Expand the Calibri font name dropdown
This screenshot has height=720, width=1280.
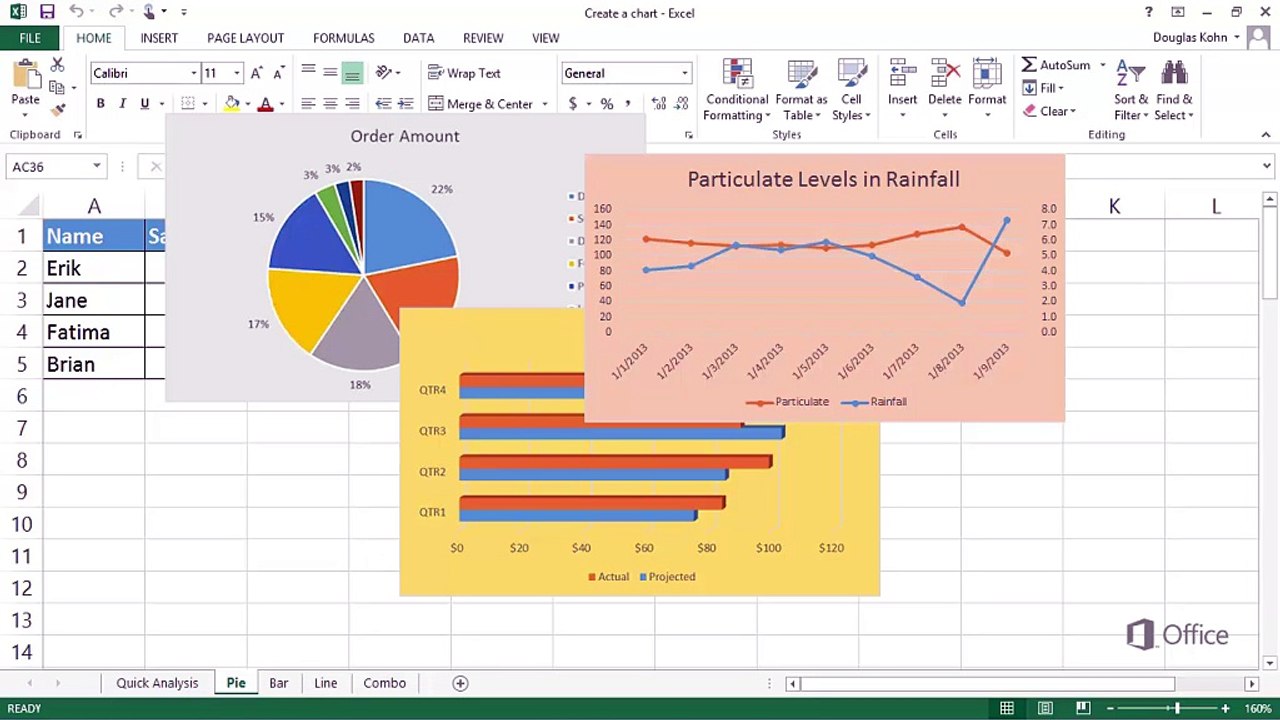[x=194, y=73]
